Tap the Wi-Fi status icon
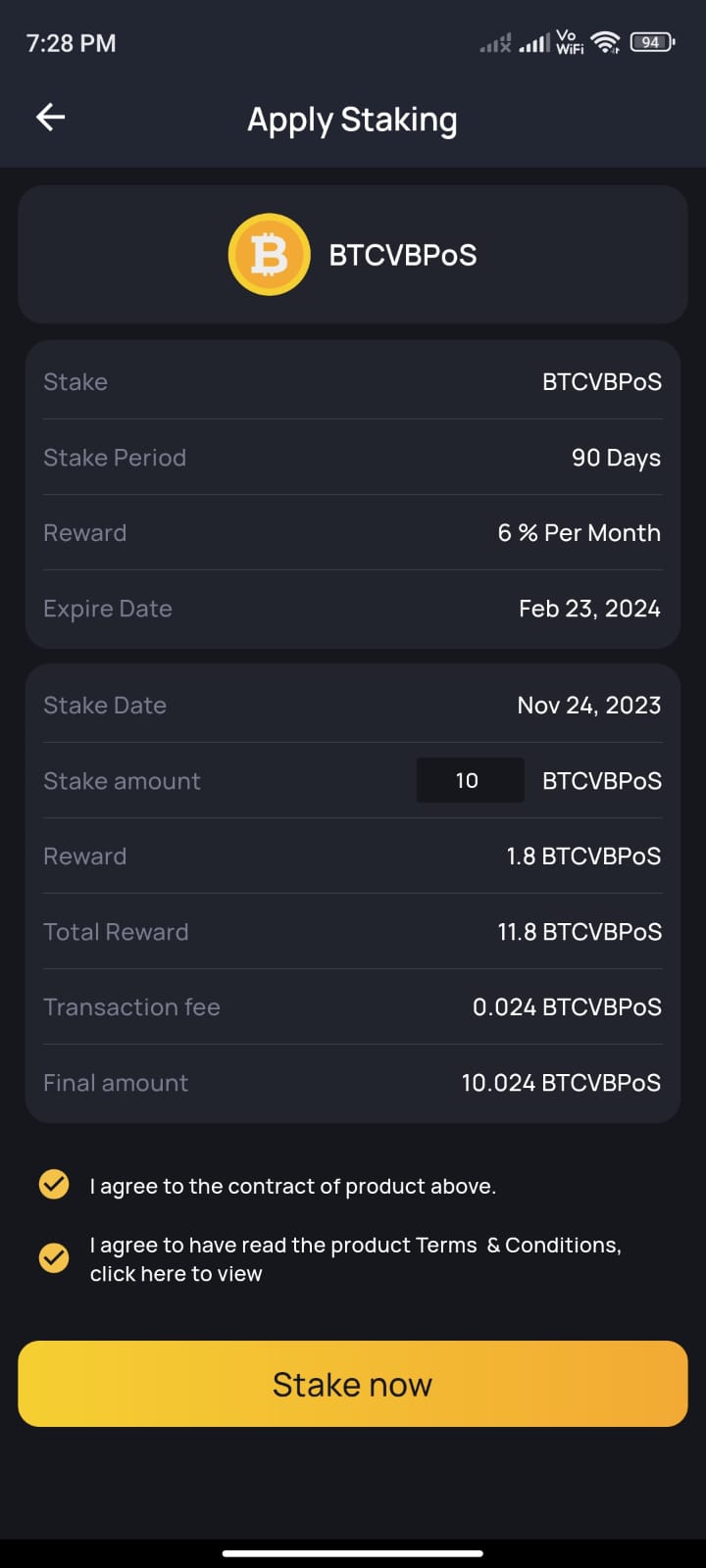This screenshot has width=706, height=1568. 605,42
